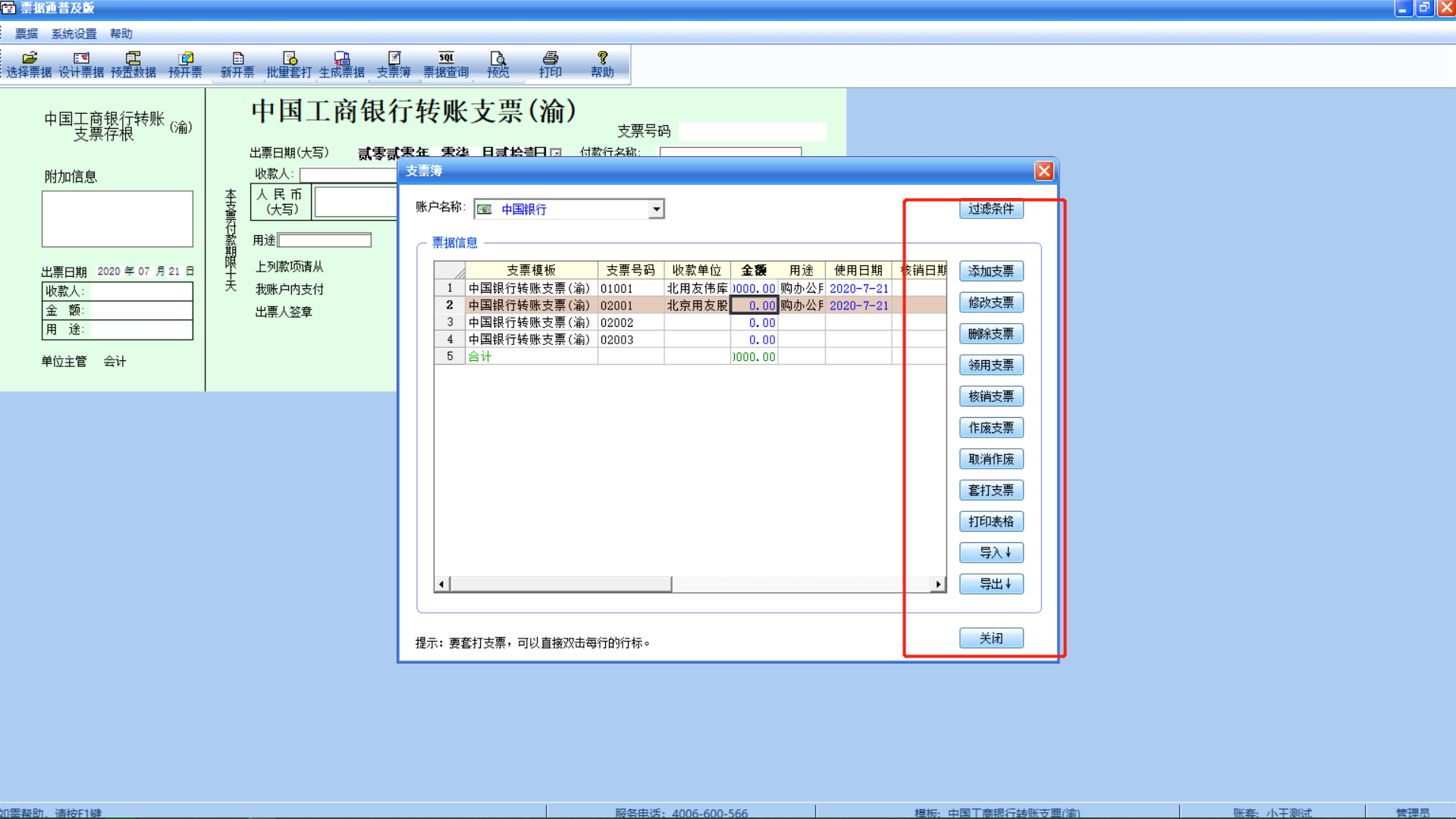Click the 金额 column header
1456x819 pixels.
pos(754,270)
